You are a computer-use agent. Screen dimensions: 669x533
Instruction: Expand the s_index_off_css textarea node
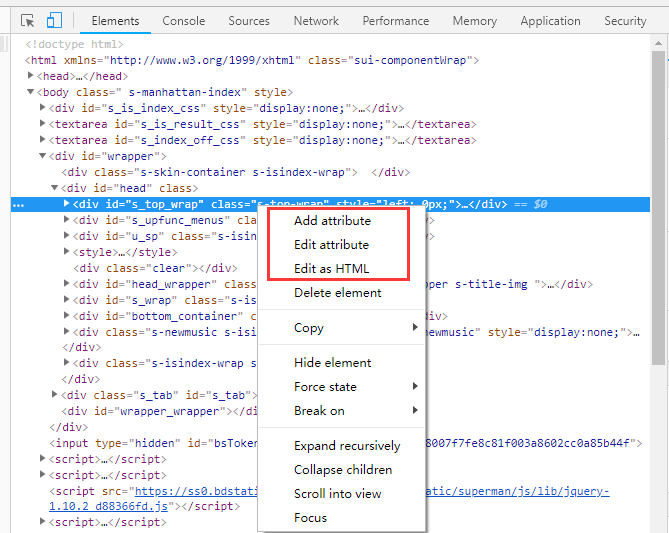(x=42, y=140)
